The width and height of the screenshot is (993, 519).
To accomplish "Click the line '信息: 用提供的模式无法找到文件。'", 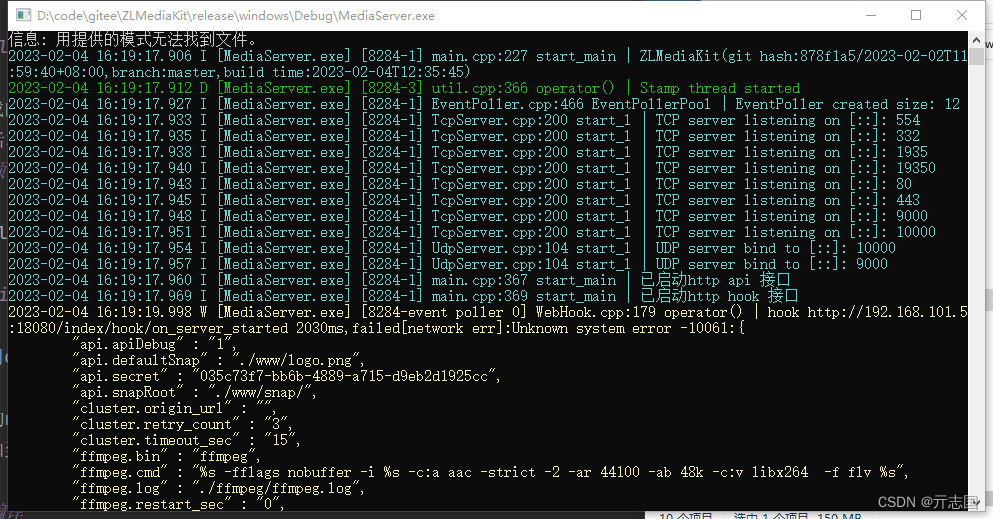I will [132, 40].
